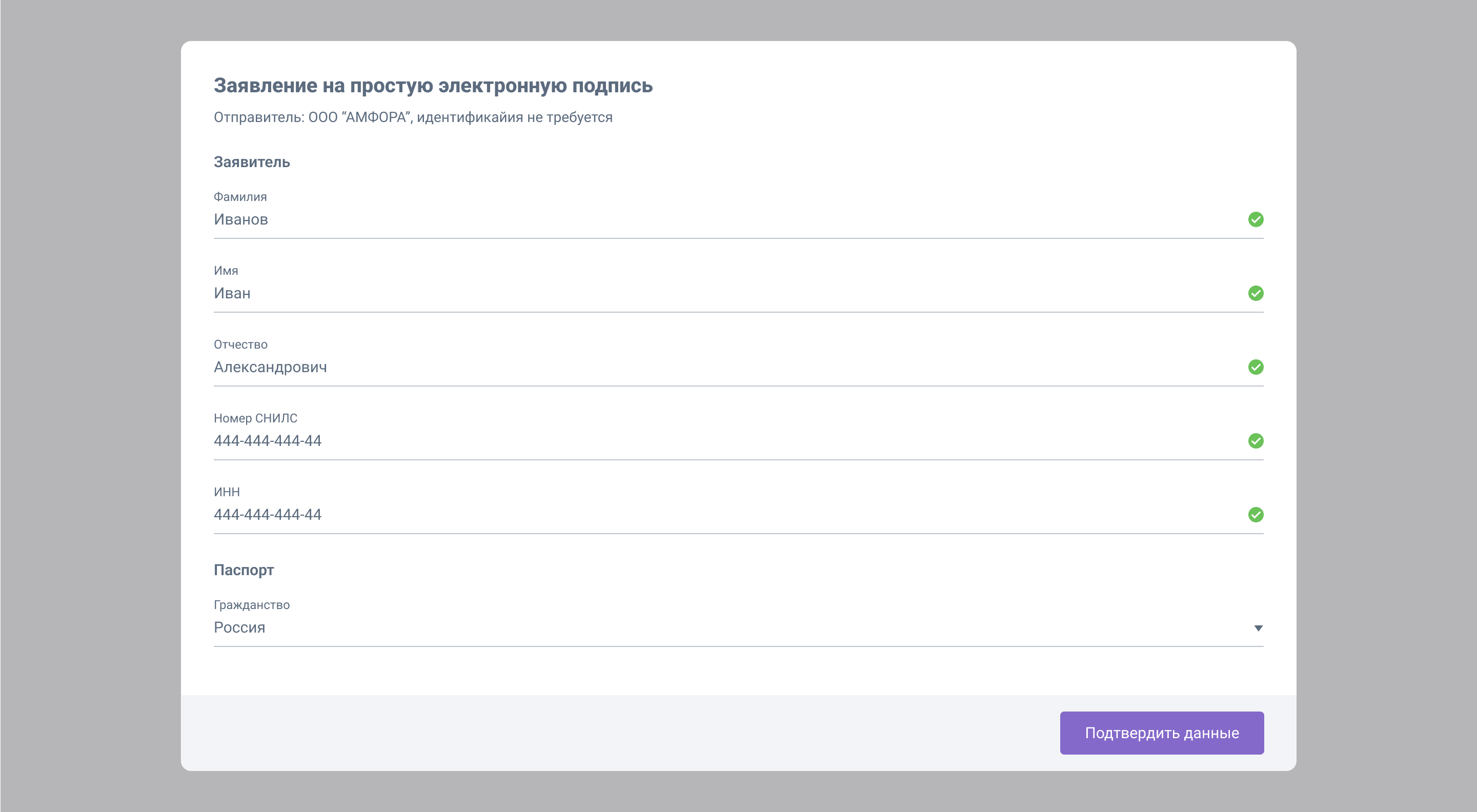Click the form title Заявление на простую электронную подпись
This screenshot has height=812, width=1477.
click(x=433, y=86)
